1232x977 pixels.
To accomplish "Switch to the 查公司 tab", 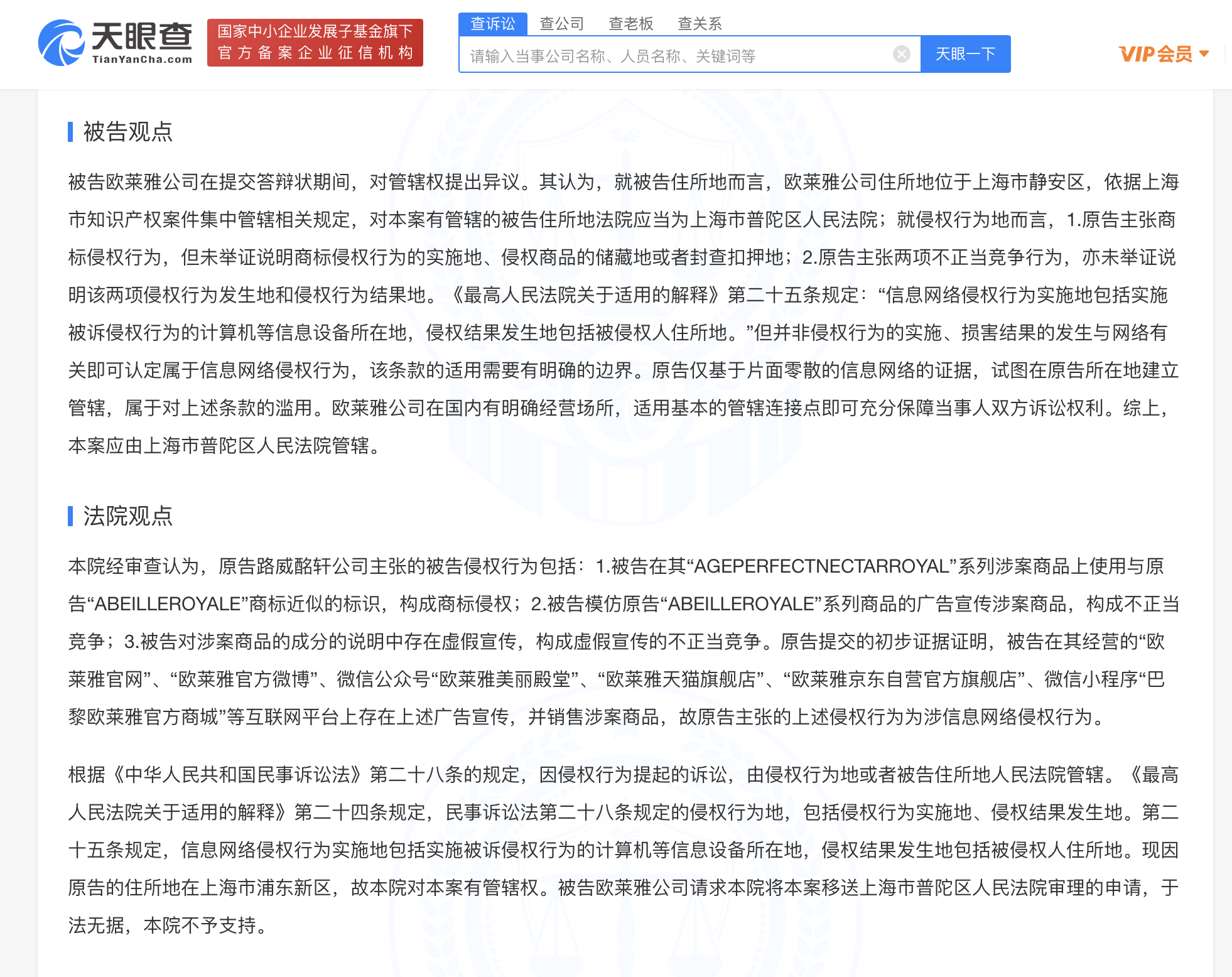I will pyautogui.click(x=562, y=24).
